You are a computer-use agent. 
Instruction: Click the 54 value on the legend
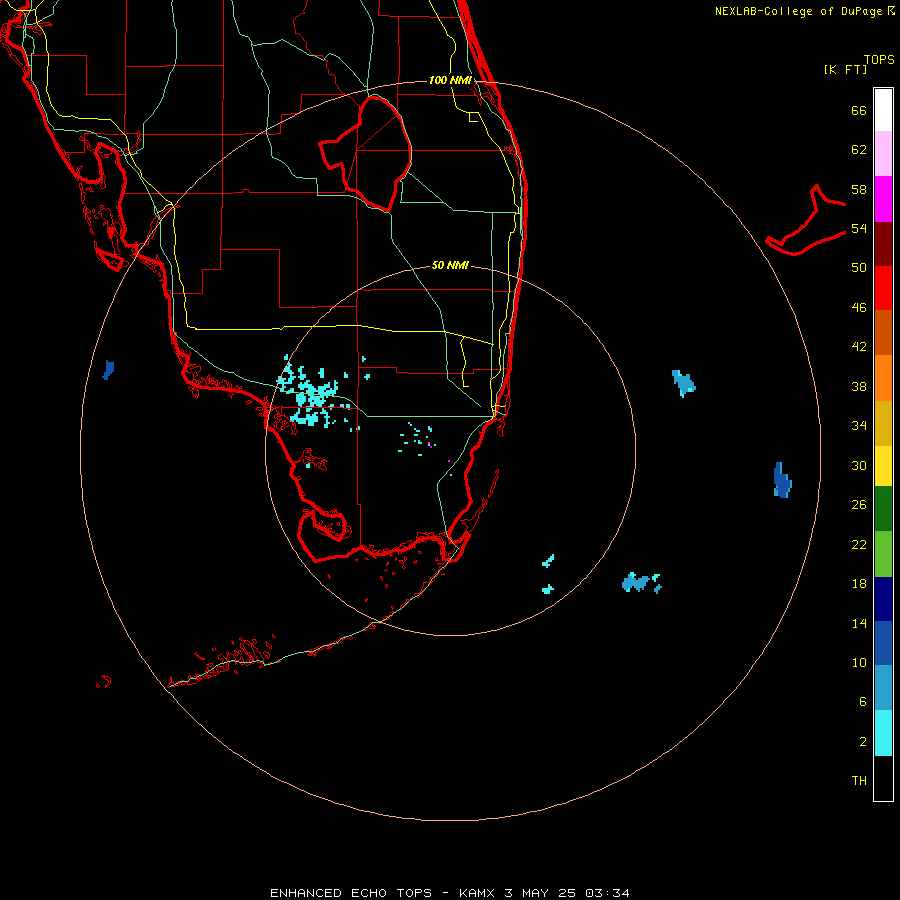pyautogui.click(x=859, y=228)
